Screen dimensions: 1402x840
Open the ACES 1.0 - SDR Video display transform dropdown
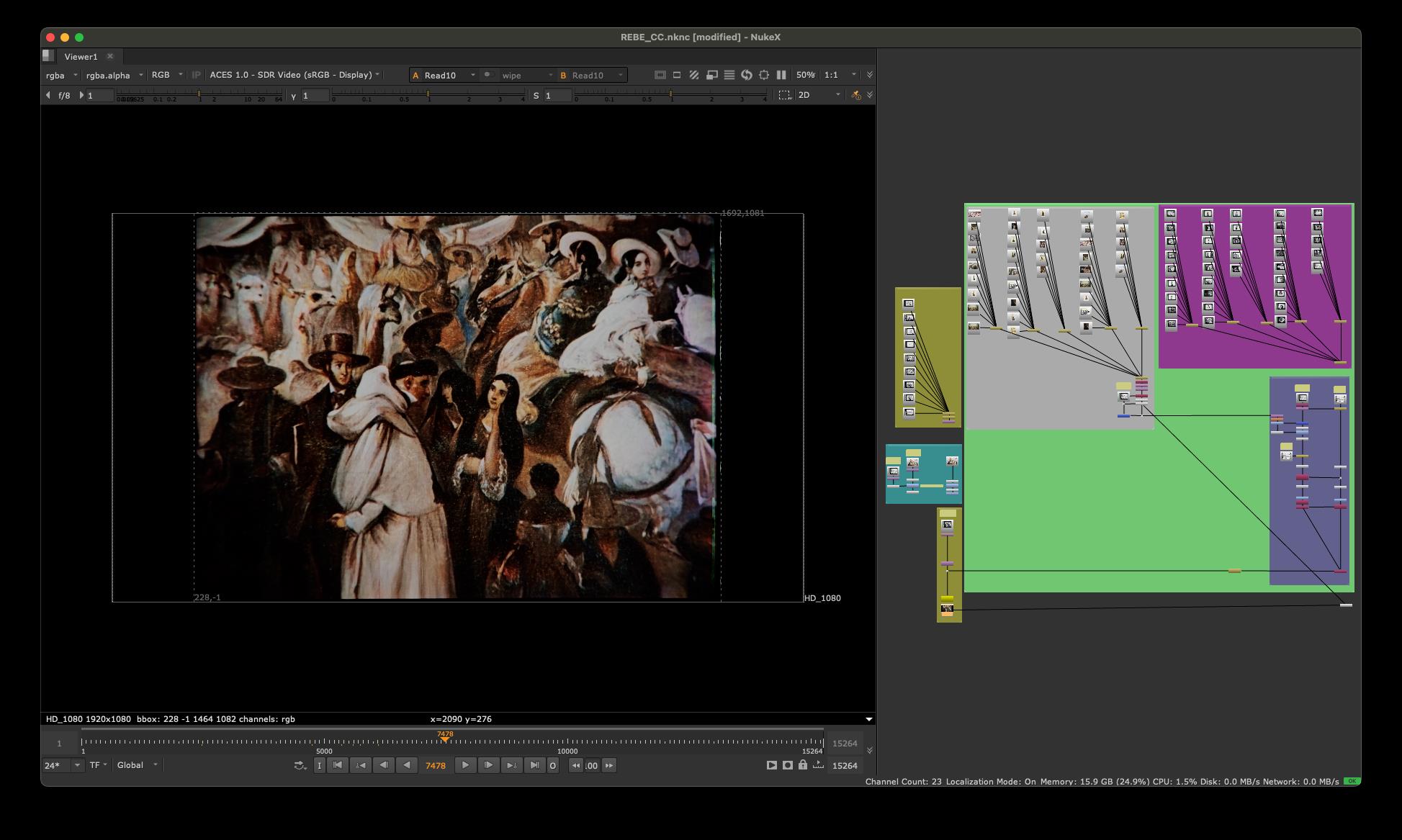coord(291,75)
